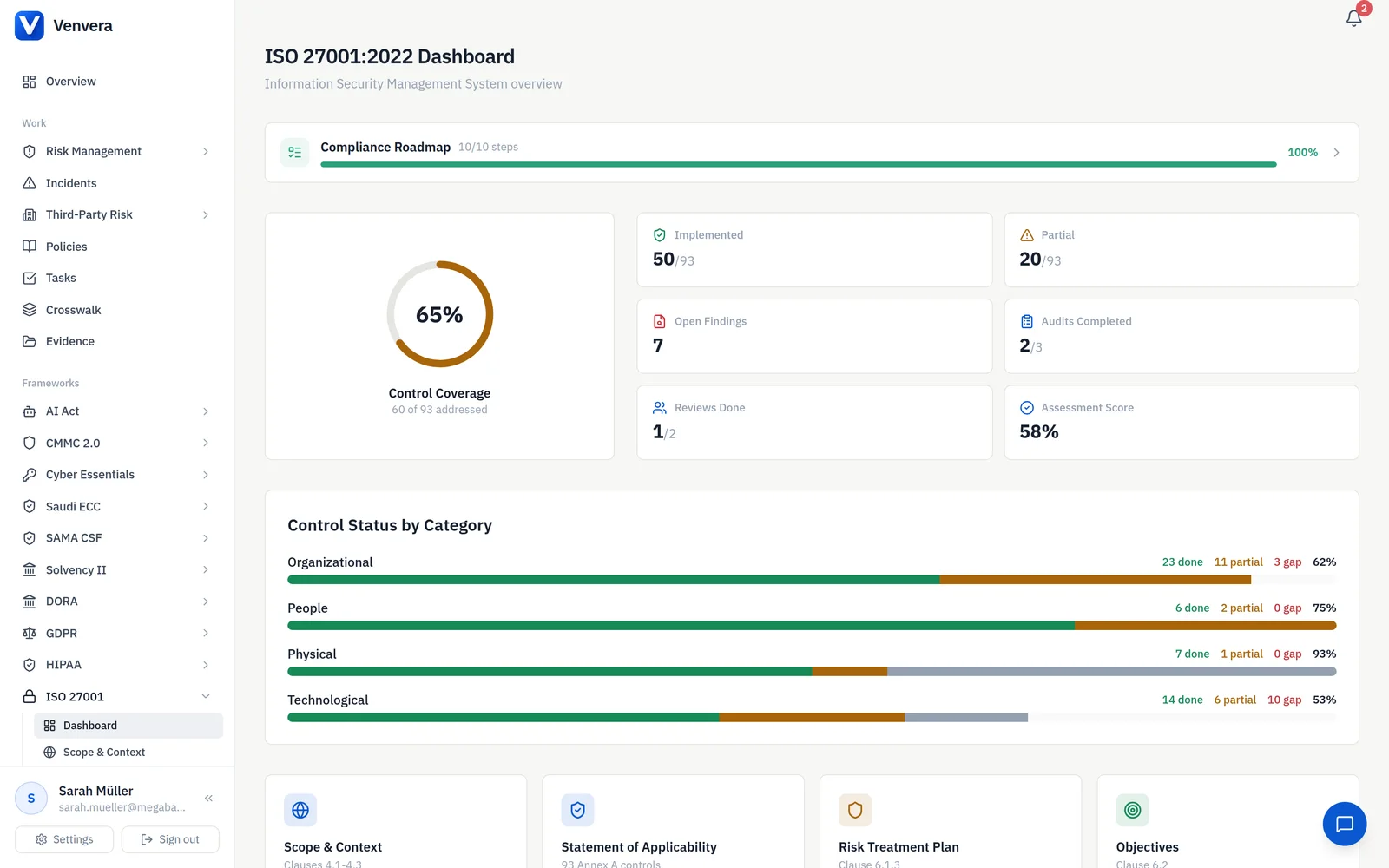Screen dimensions: 1389x868
Task: Click the Venvera logo icon
Action: tap(30, 25)
